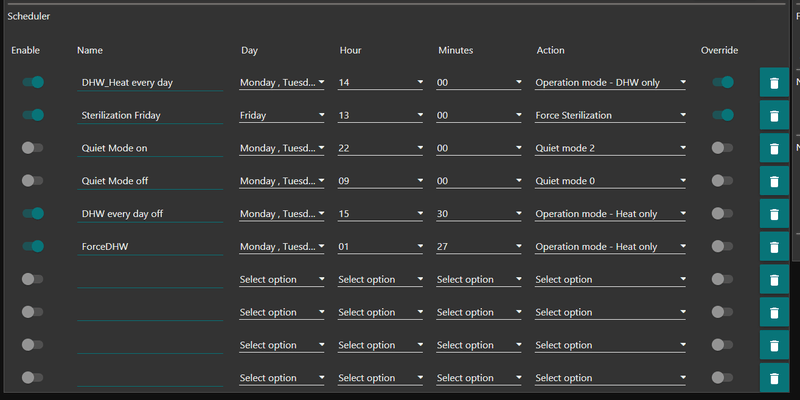Turn on Override for ForceDHW

point(723,247)
